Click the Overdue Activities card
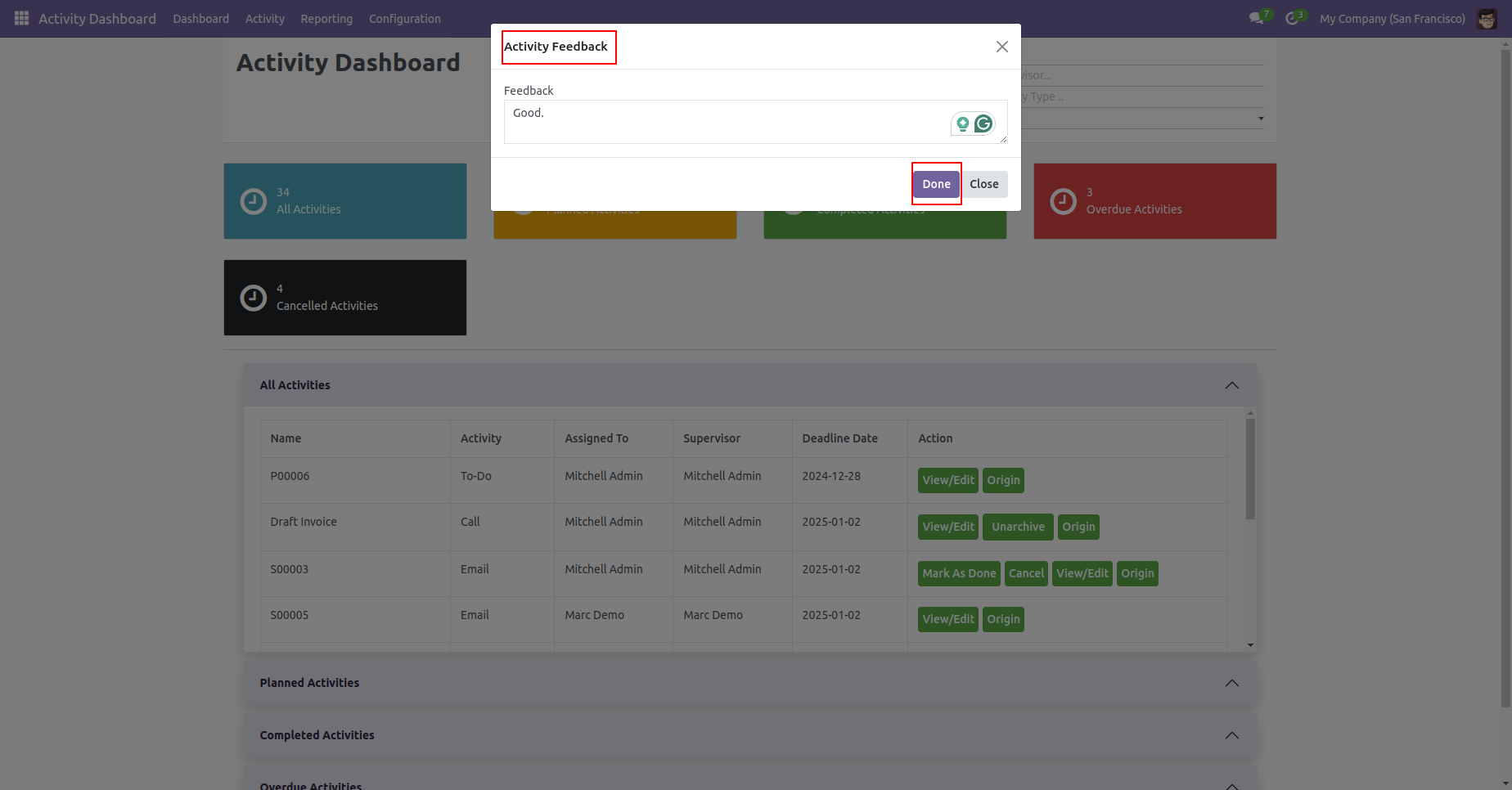 pyautogui.click(x=1154, y=201)
